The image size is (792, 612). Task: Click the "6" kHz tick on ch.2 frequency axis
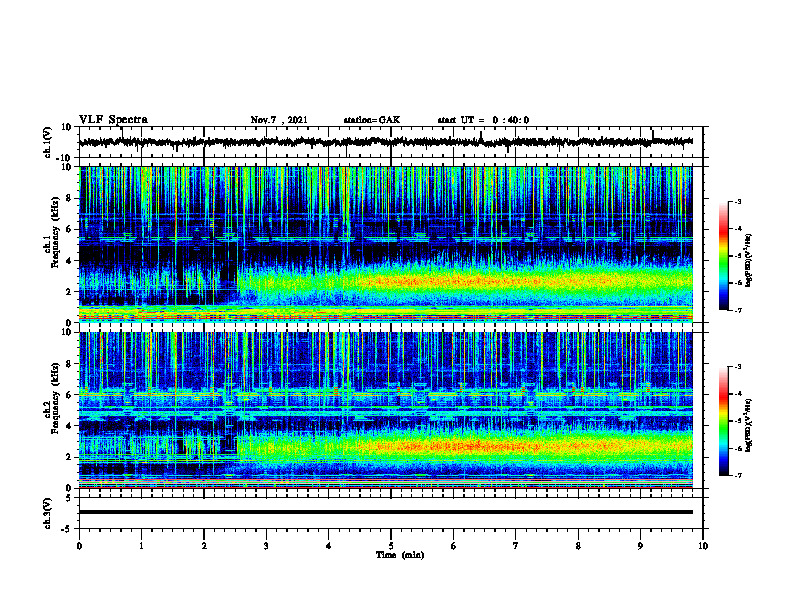[70, 395]
